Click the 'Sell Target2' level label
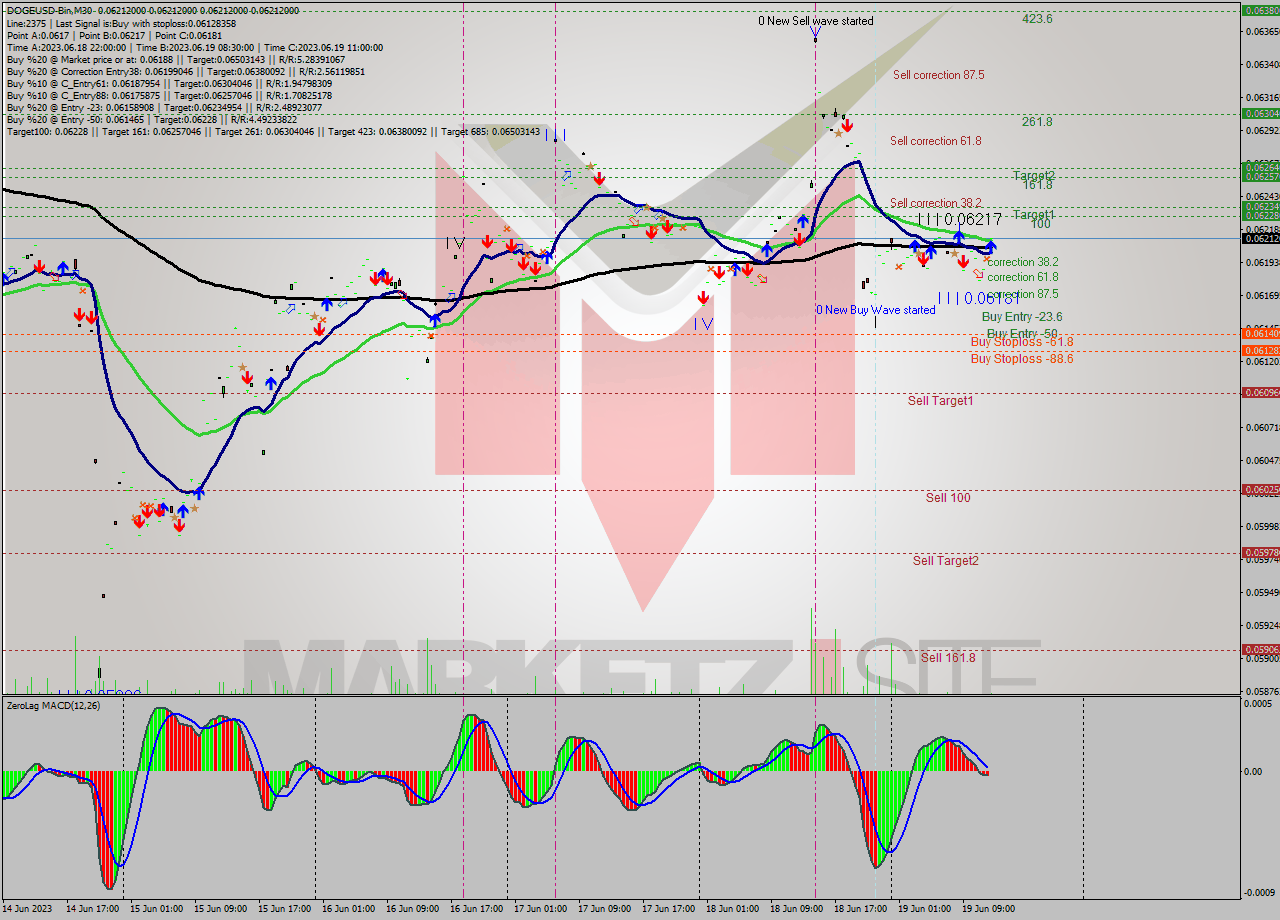Image resolution: width=1280 pixels, height=920 pixels. [945, 560]
